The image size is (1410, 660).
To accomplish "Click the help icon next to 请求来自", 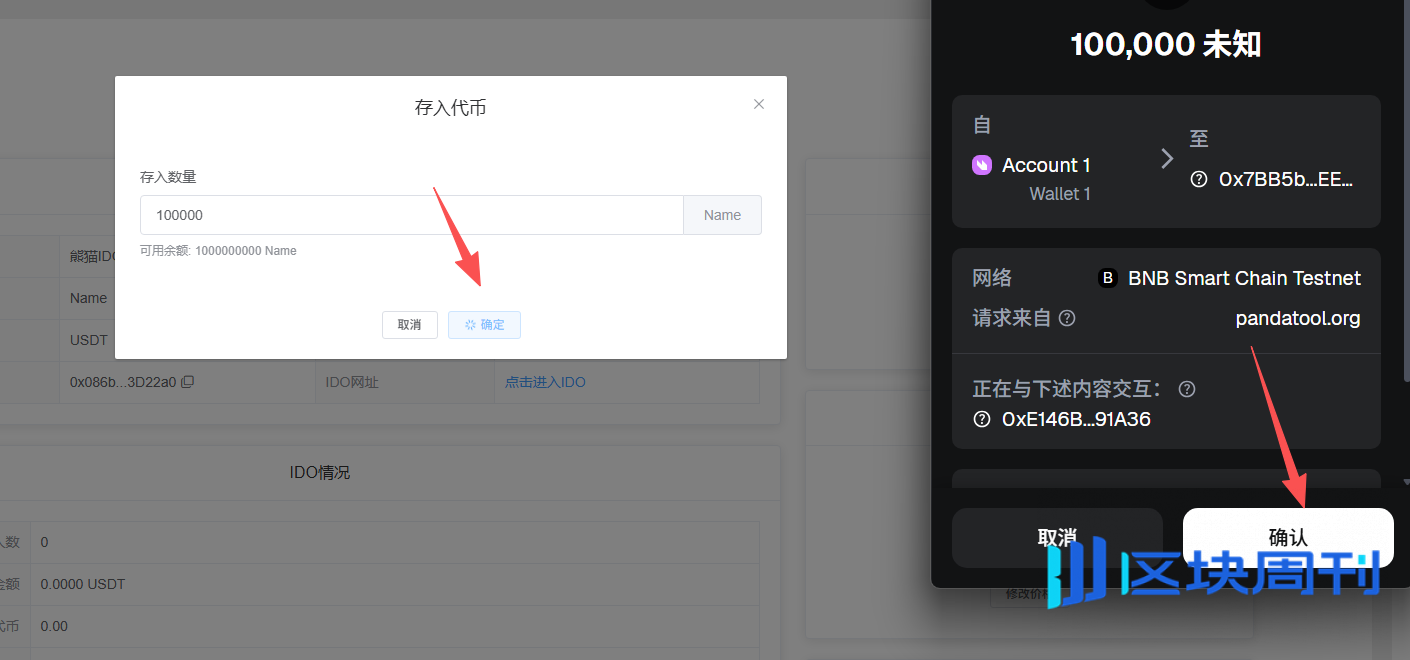I will pyautogui.click(x=1067, y=318).
